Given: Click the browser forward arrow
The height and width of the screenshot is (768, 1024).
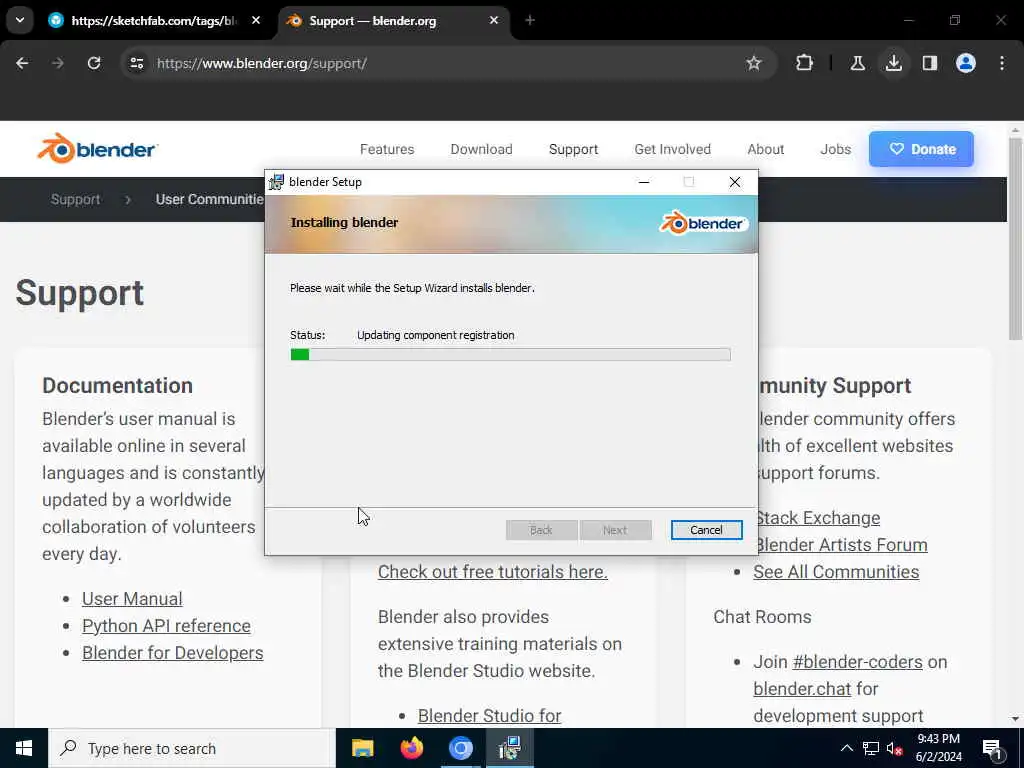Looking at the screenshot, I should point(58,63).
